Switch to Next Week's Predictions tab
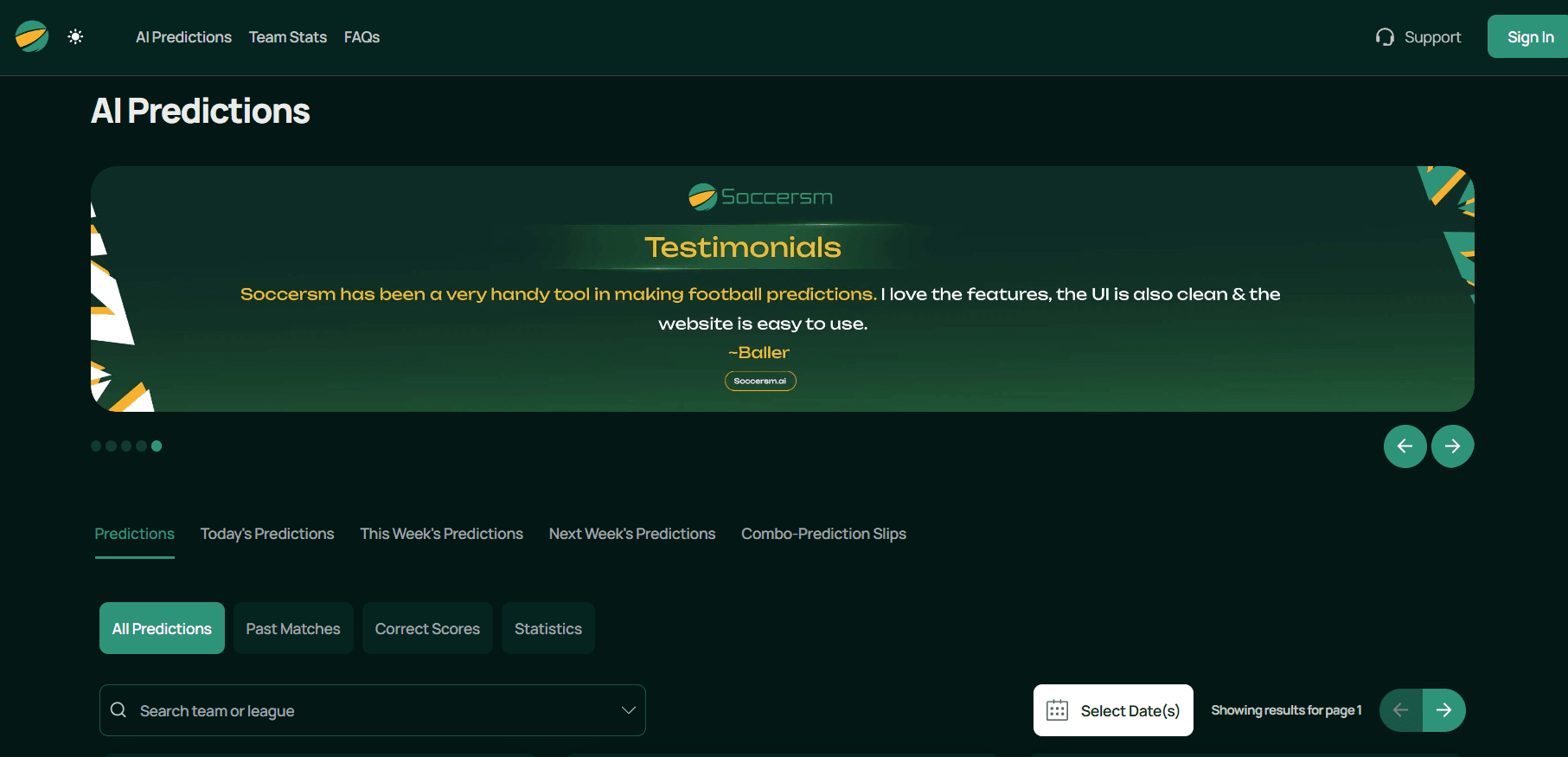Image resolution: width=1568 pixels, height=757 pixels. tap(632, 534)
